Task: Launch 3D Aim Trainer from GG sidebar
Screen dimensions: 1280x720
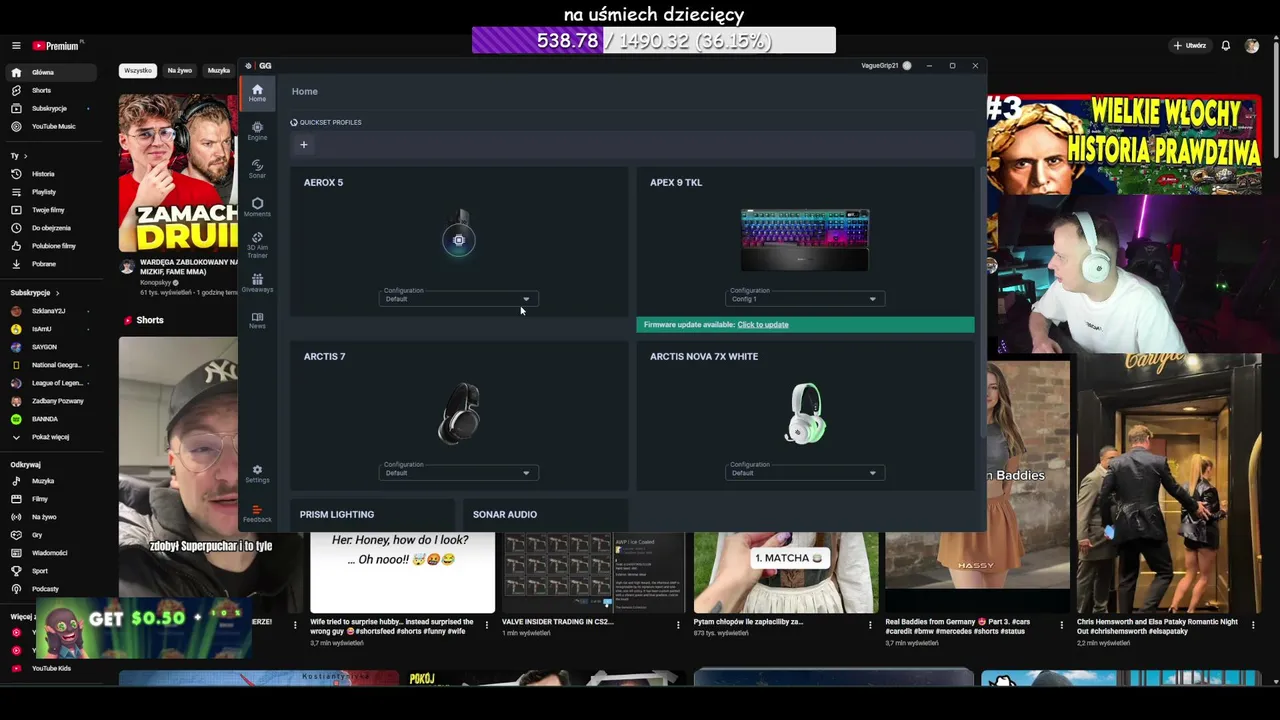Action: pyautogui.click(x=257, y=245)
